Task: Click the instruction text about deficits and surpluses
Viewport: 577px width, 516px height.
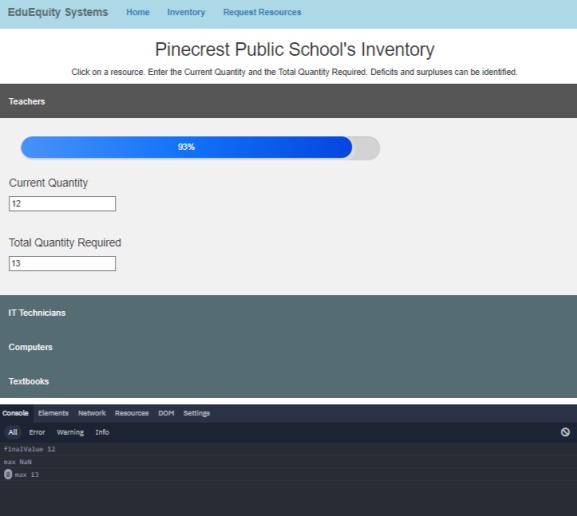Action: (x=294, y=72)
